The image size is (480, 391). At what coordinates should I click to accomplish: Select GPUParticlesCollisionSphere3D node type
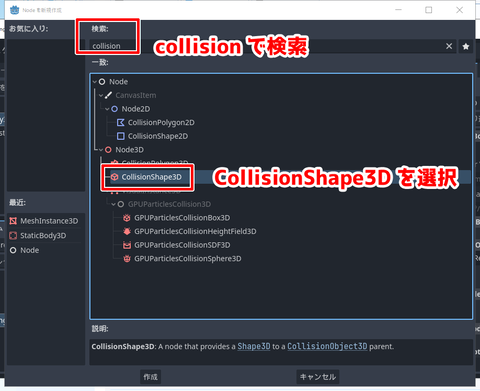pos(188,259)
